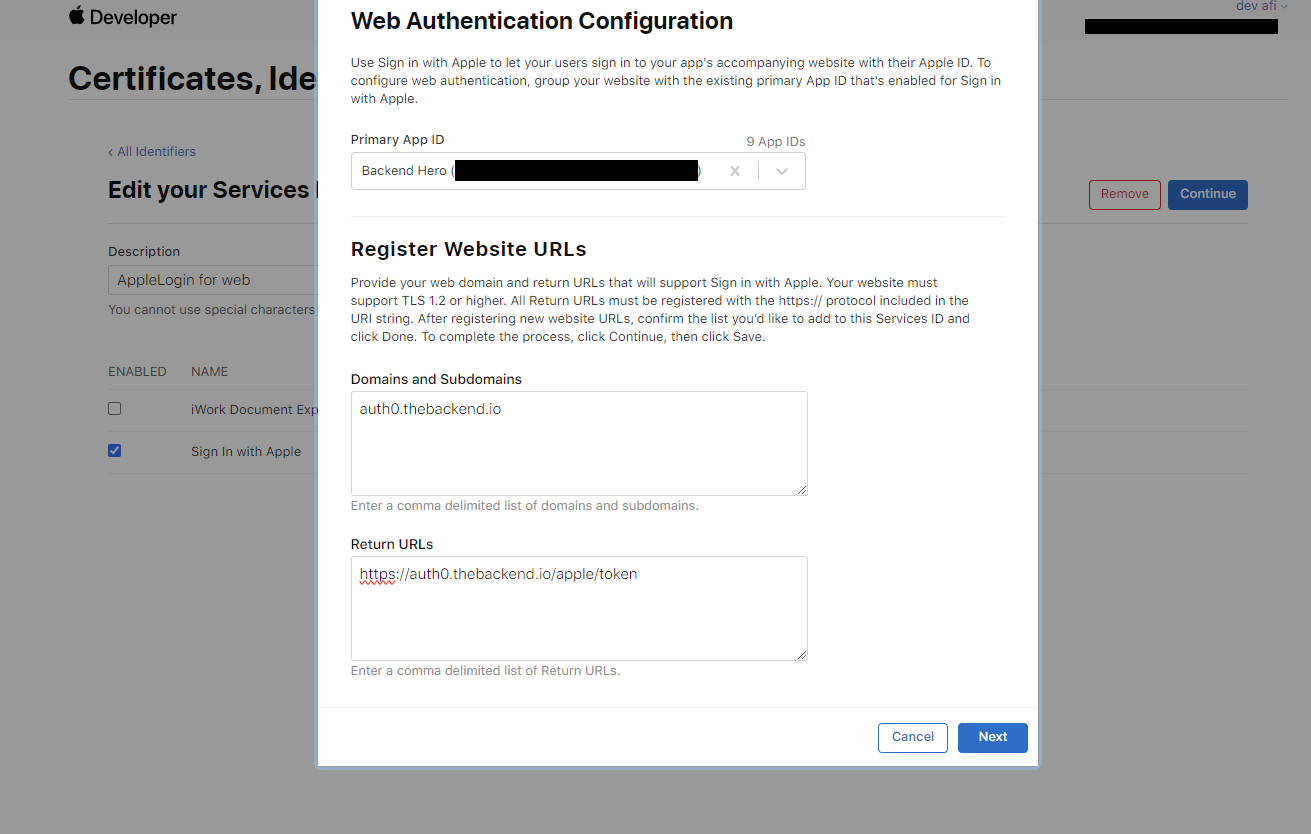Image resolution: width=1311 pixels, height=834 pixels.
Task: Open the dev afi account menu
Action: (1261, 6)
